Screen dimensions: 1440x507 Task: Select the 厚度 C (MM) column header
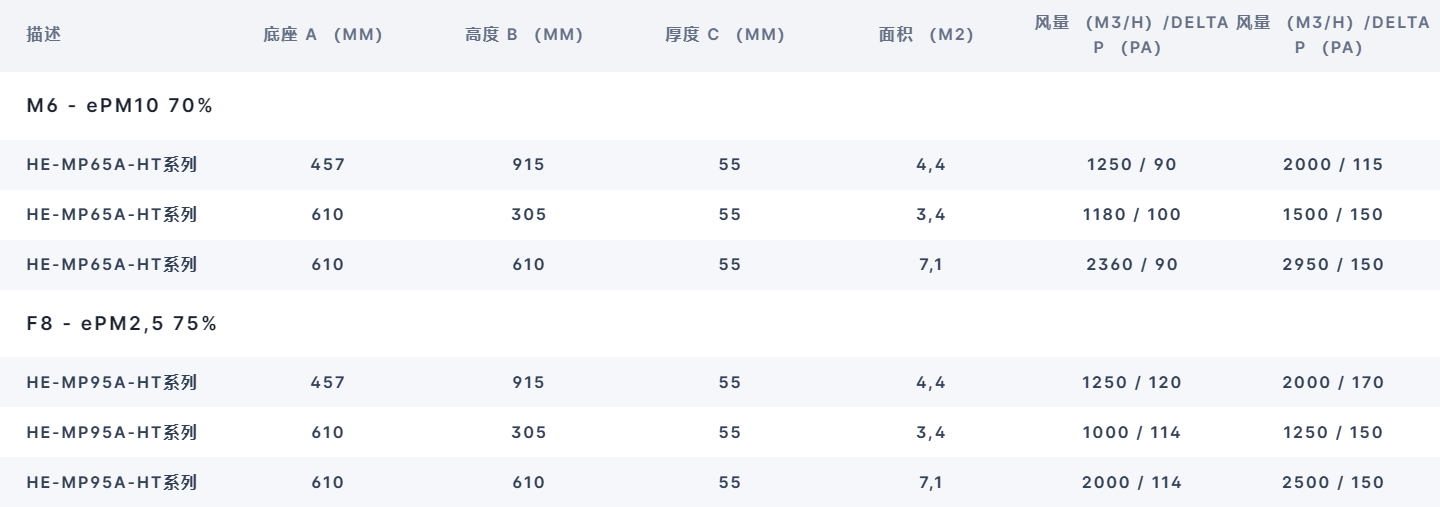tap(725, 35)
